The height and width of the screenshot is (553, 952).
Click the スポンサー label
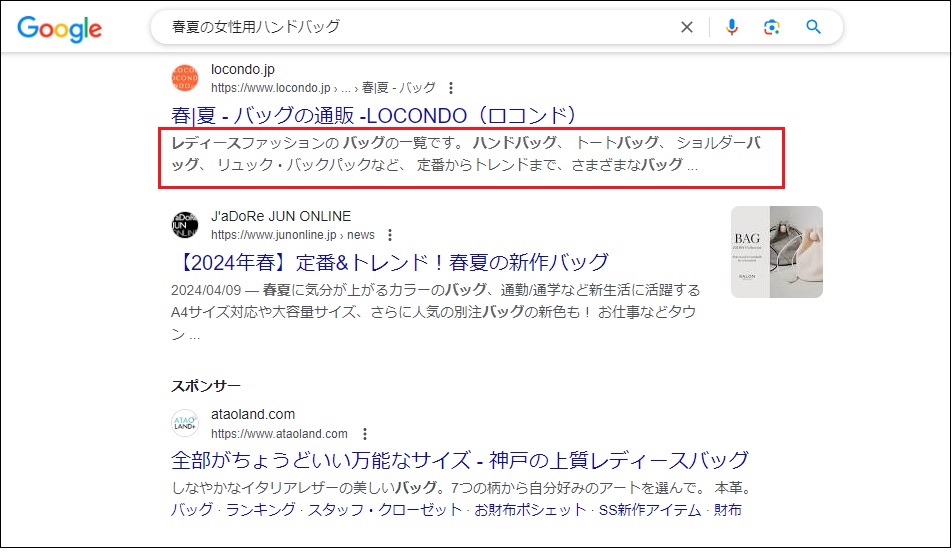[x=206, y=386]
